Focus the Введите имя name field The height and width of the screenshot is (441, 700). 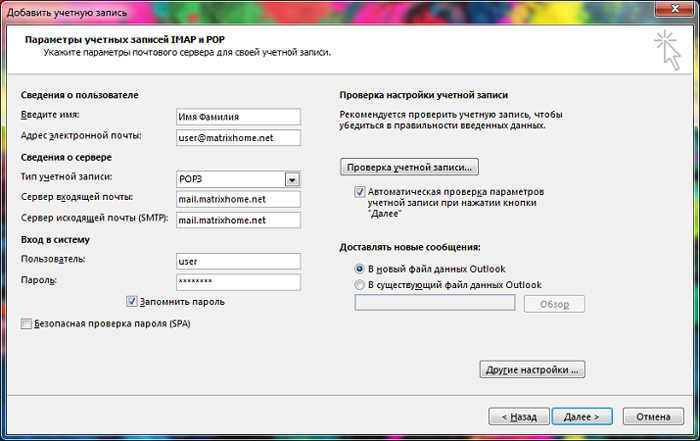tap(238, 117)
